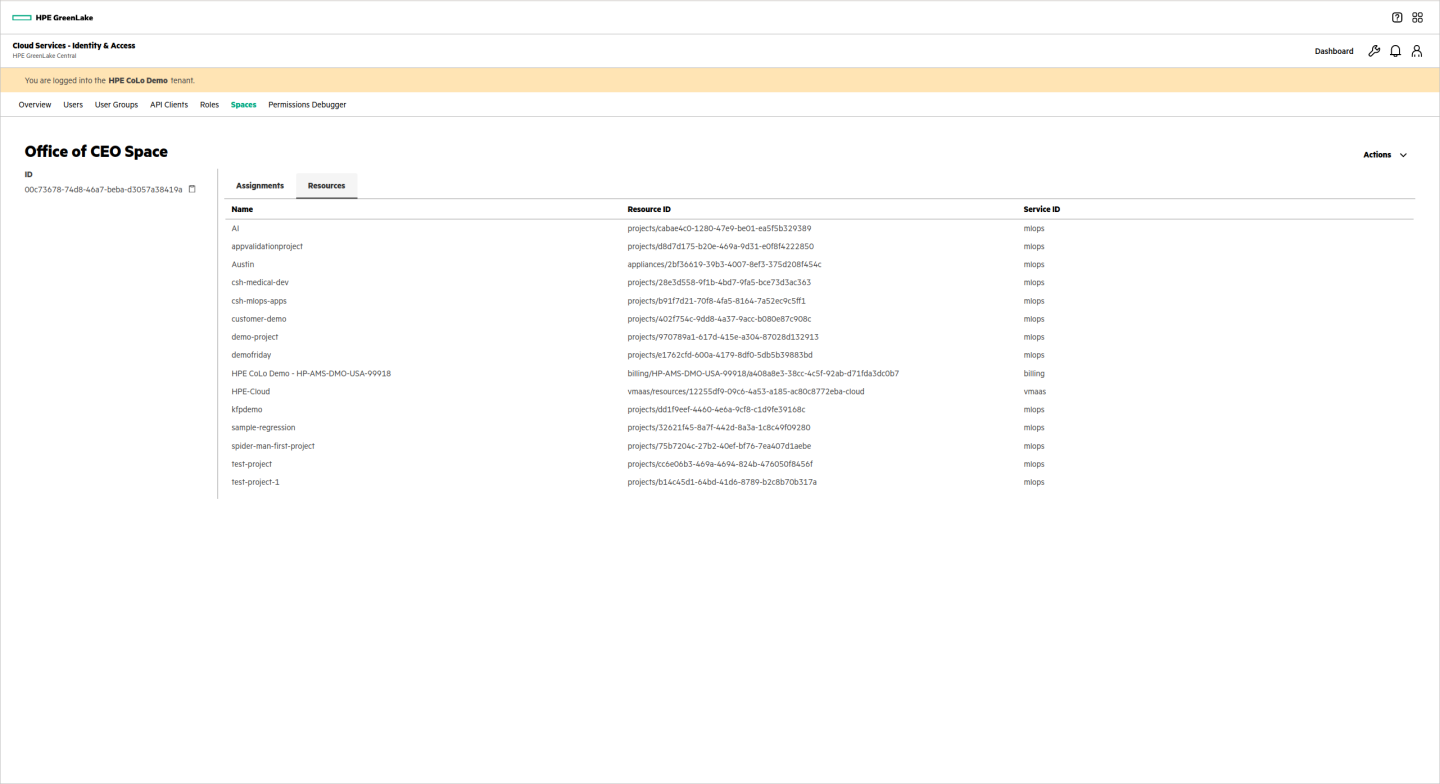This screenshot has width=1440, height=784.
Task: Select the test-project resource name
Action: [252, 464]
